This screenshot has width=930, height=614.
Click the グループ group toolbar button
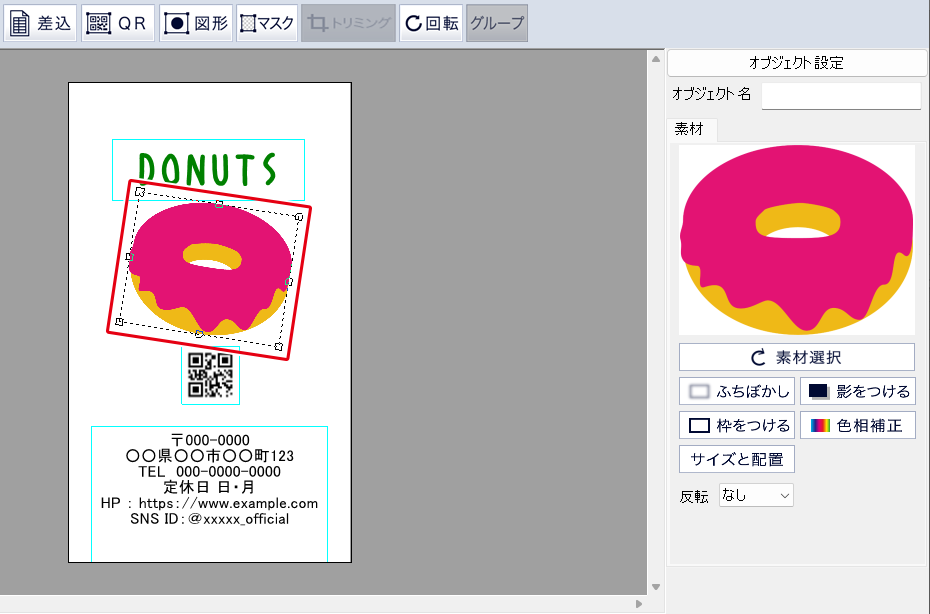497,23
